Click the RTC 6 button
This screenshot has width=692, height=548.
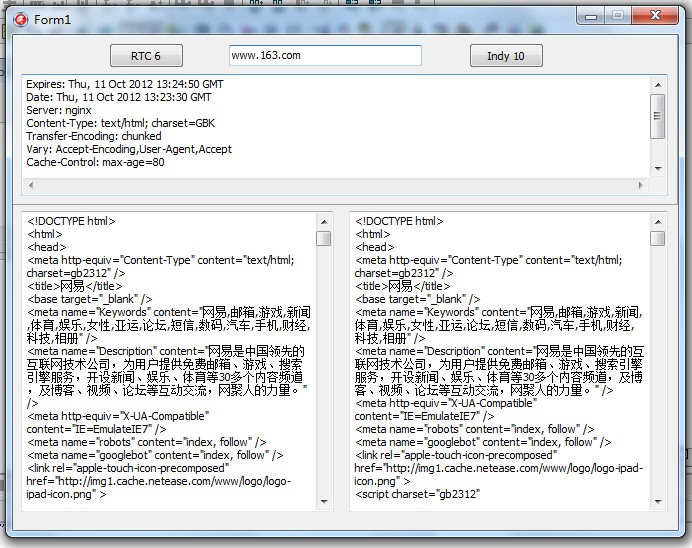point(146,56)
